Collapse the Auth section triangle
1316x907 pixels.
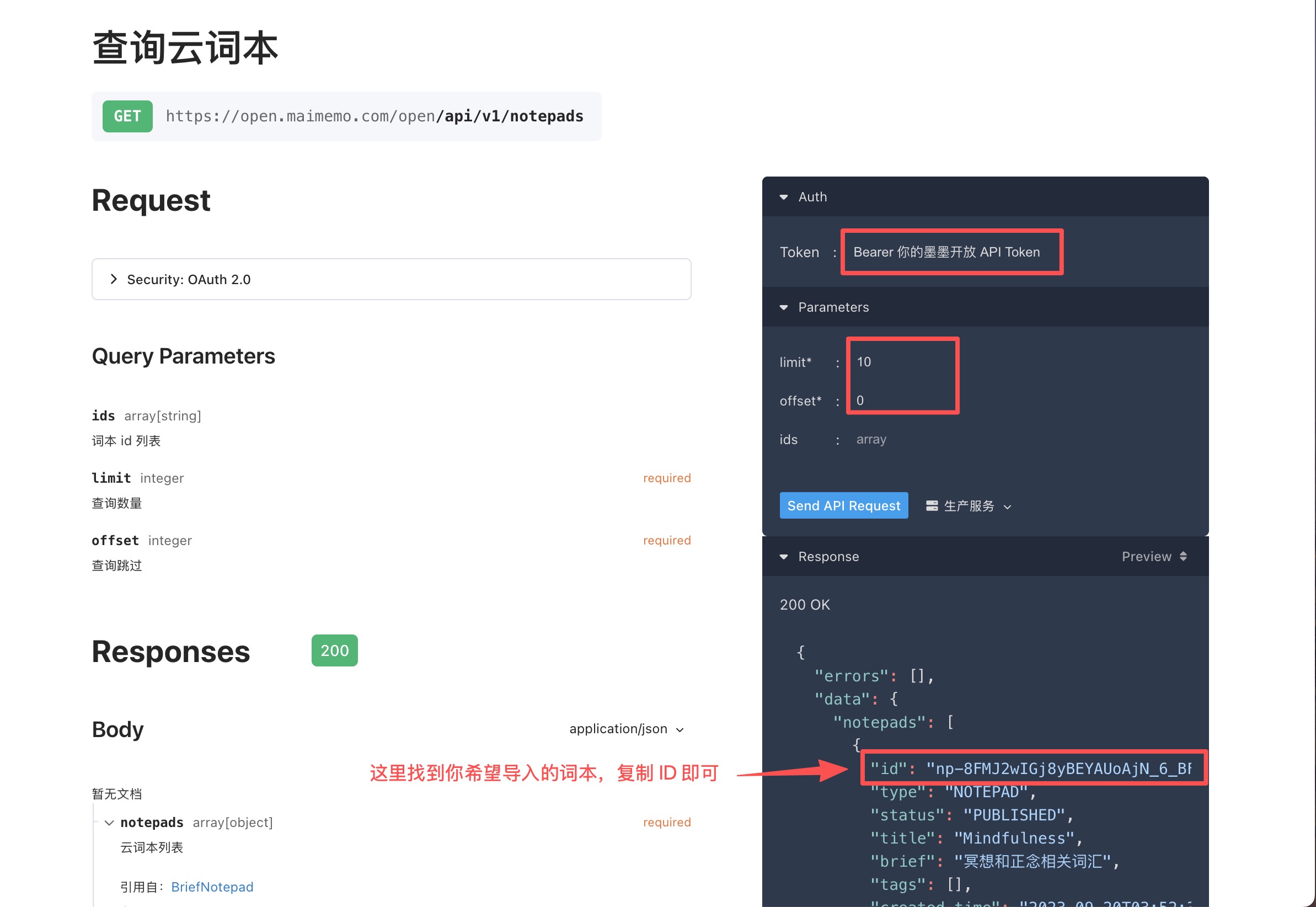(783, 197)
